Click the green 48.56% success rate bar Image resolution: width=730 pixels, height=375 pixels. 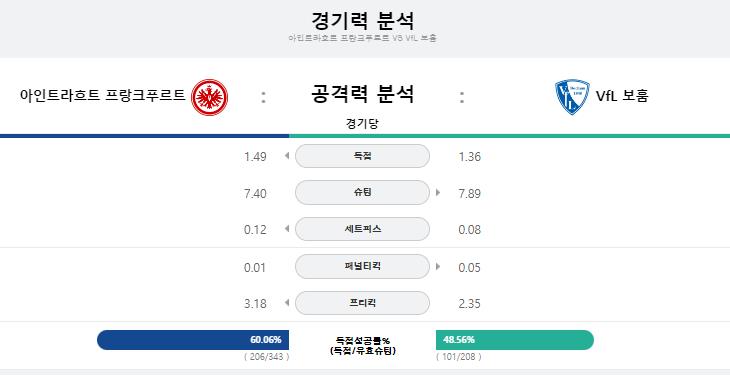click(x=515, y=340)
